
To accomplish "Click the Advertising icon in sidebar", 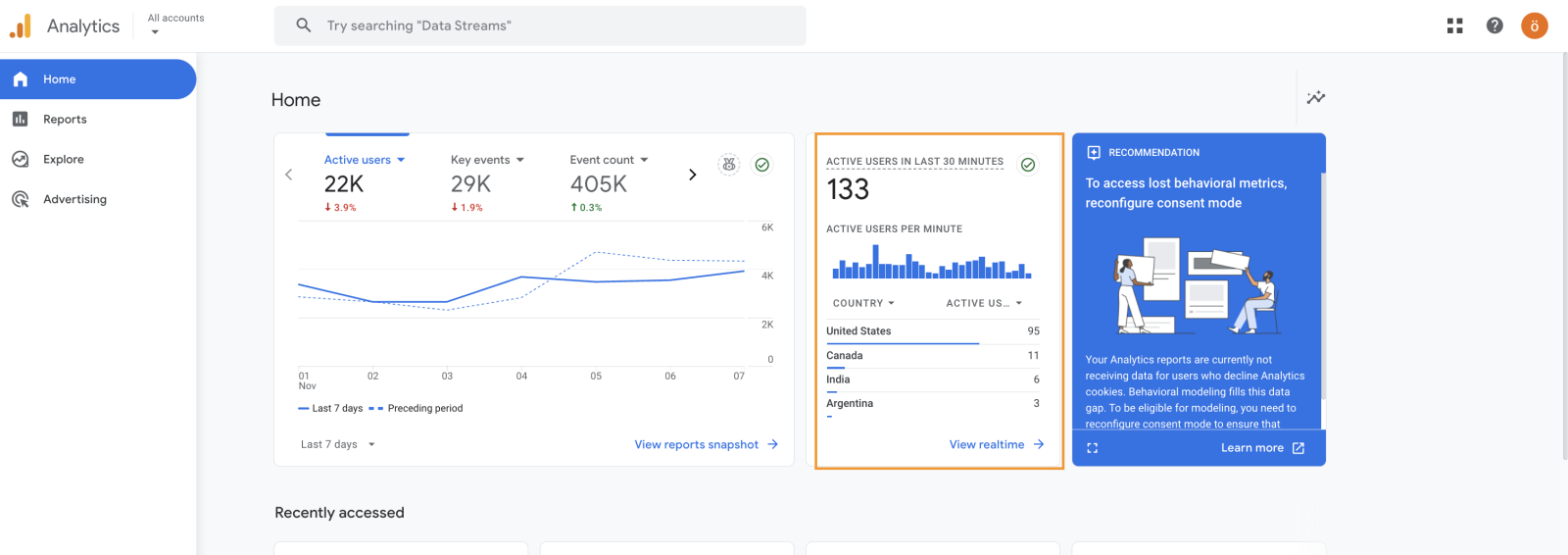I will click(21, 199).
